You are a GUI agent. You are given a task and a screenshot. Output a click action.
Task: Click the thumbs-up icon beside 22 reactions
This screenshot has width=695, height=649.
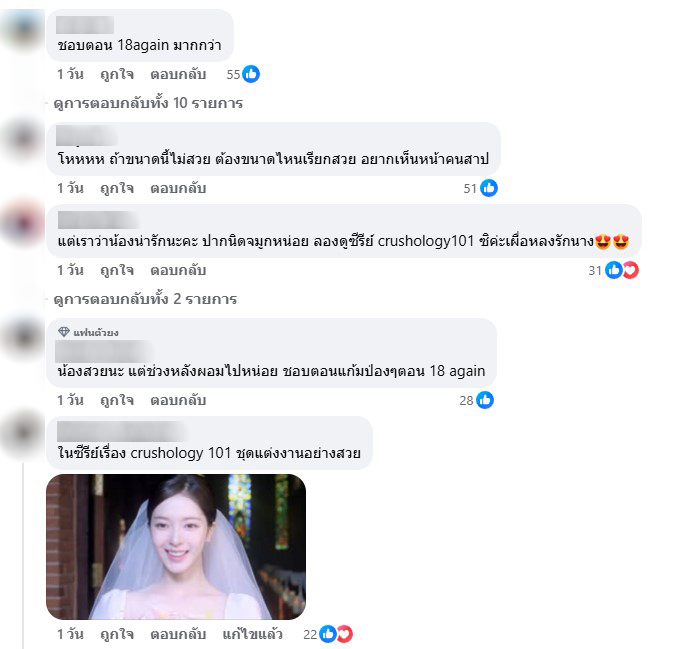[x=328, y=634]
